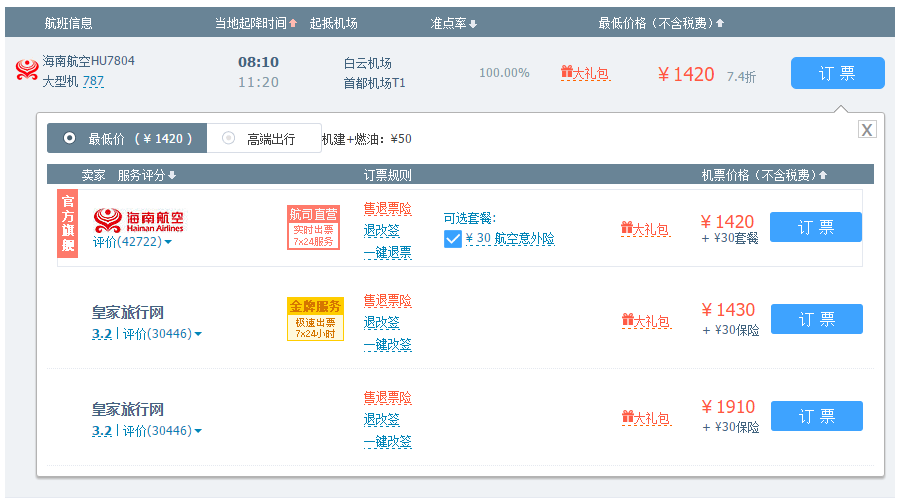Click the ¥1910 price text
This screenshot has height=500, width=899.
coord(728,407)
